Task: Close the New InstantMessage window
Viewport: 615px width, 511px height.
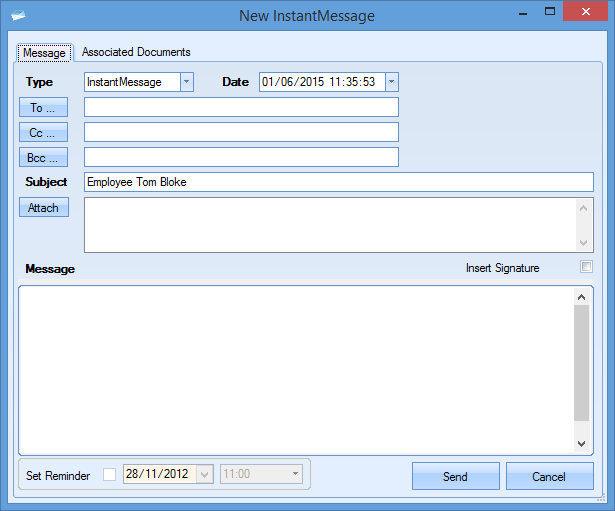Action: tap(589, 12)
